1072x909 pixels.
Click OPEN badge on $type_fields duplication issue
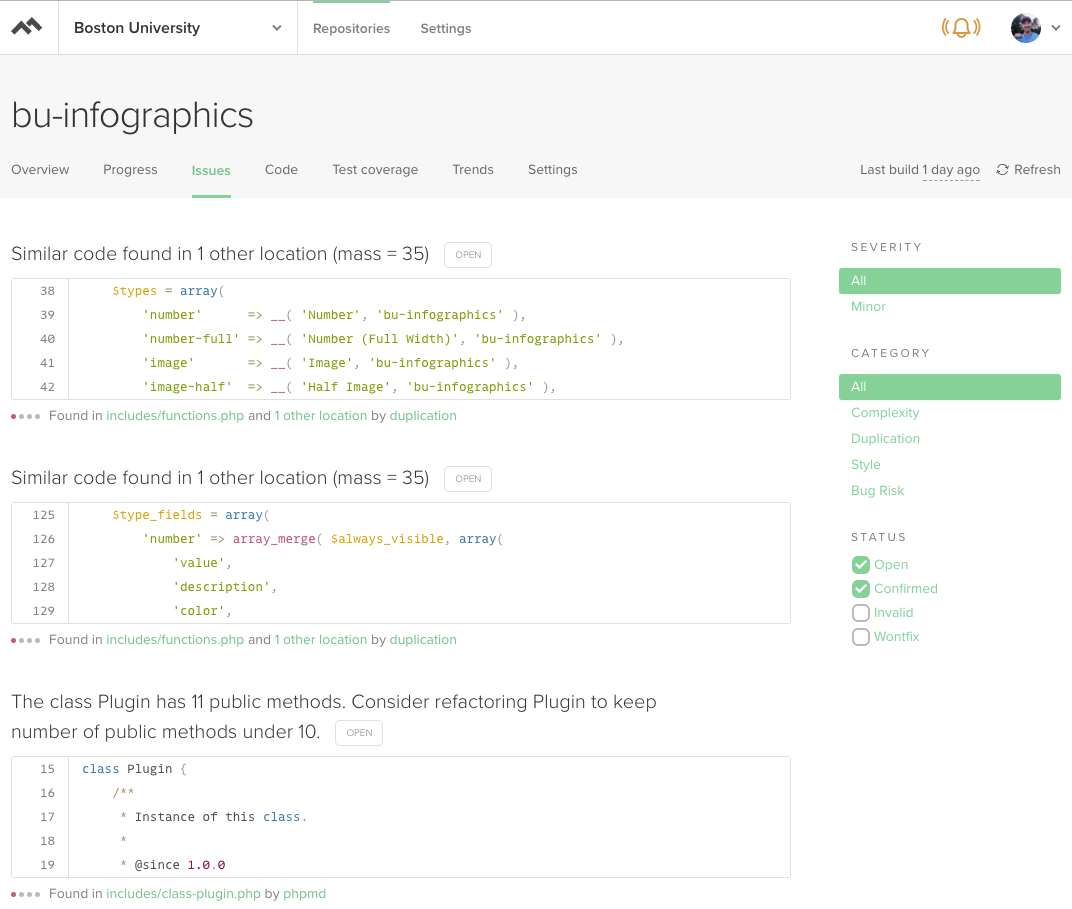pos(468,479)
